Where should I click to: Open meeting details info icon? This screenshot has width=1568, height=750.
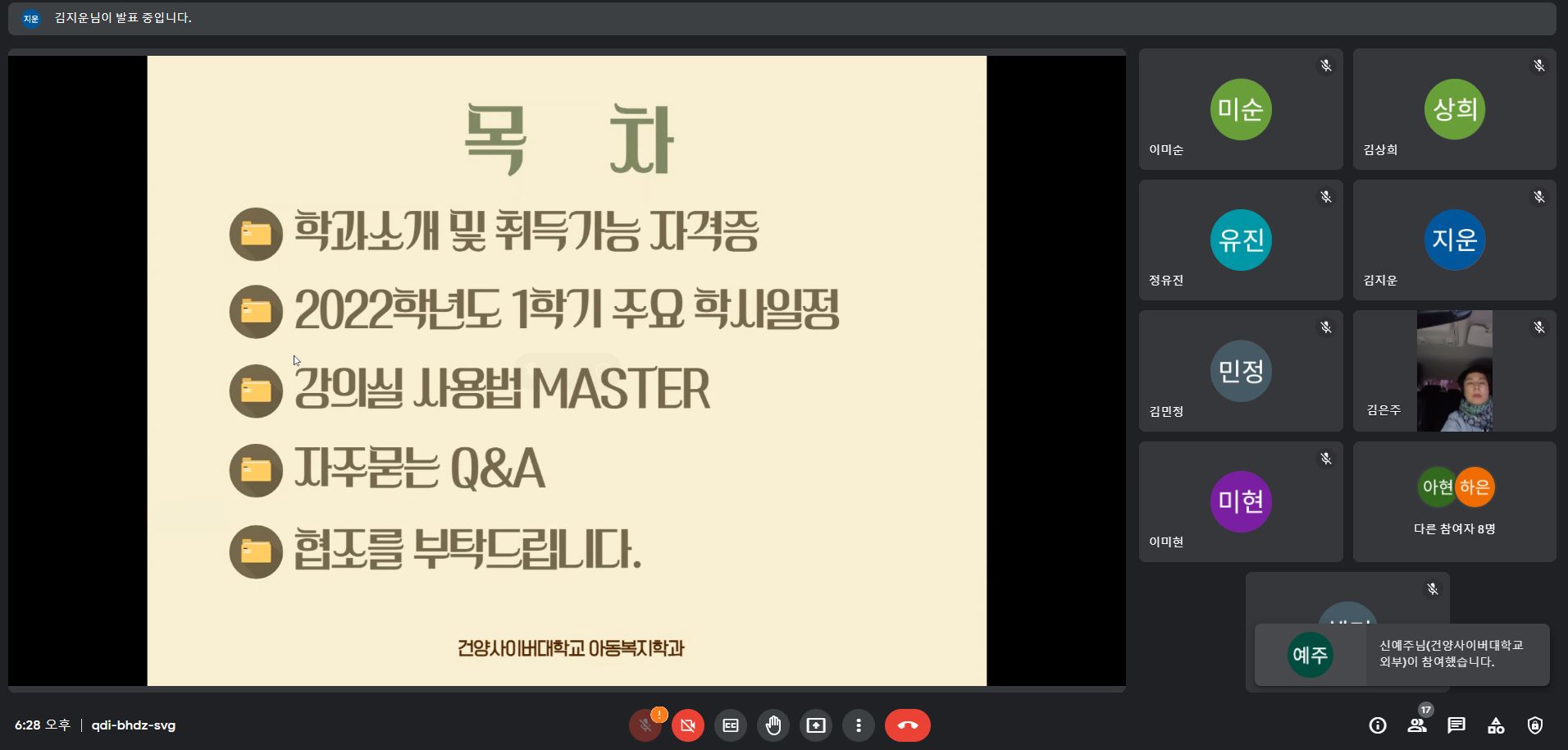coord(1378,725)
